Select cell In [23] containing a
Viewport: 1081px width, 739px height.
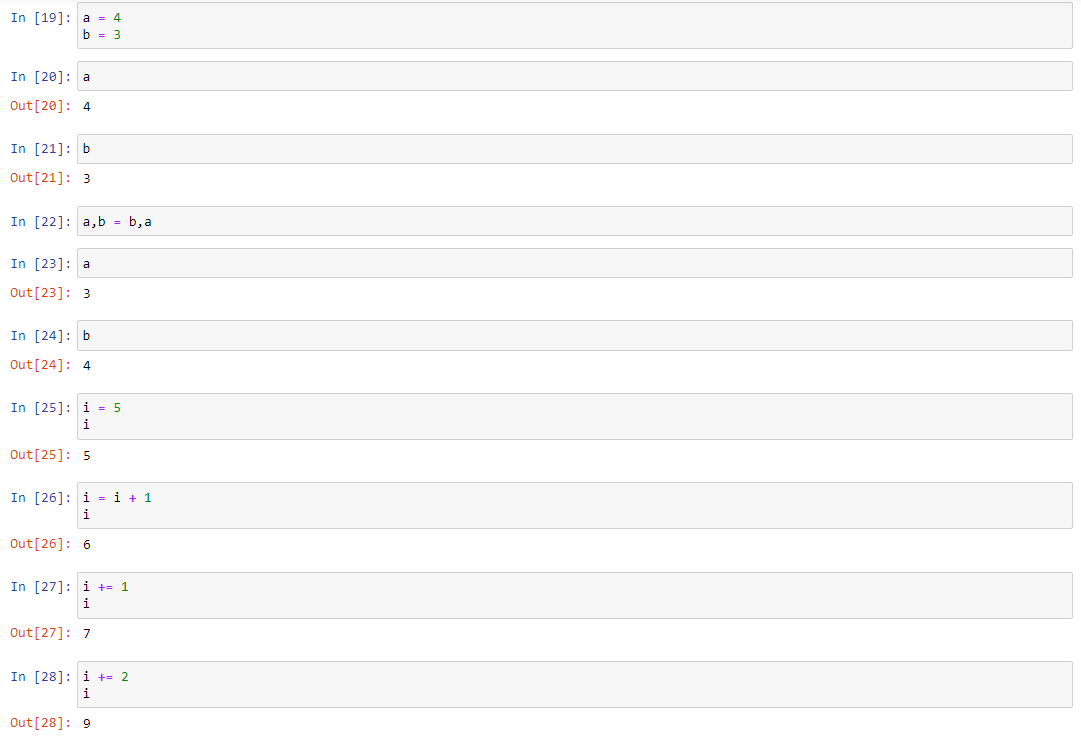pos(574,263)
